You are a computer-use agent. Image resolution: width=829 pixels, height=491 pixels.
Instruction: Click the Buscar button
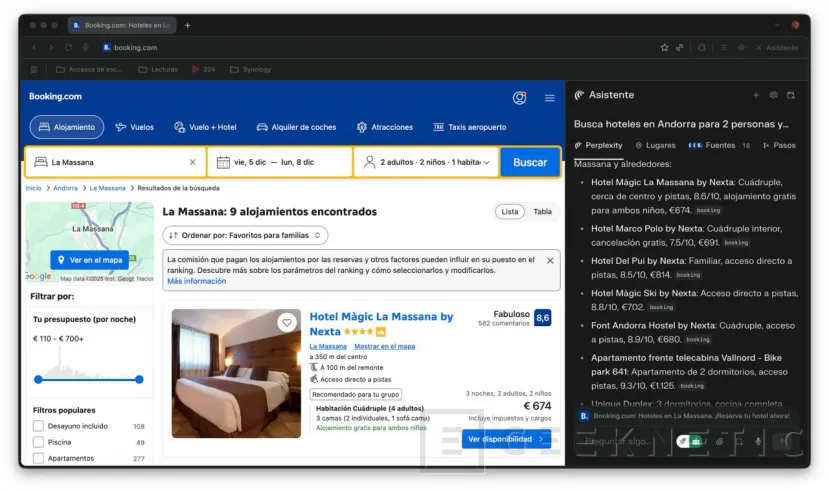click(x=530, y=162)
